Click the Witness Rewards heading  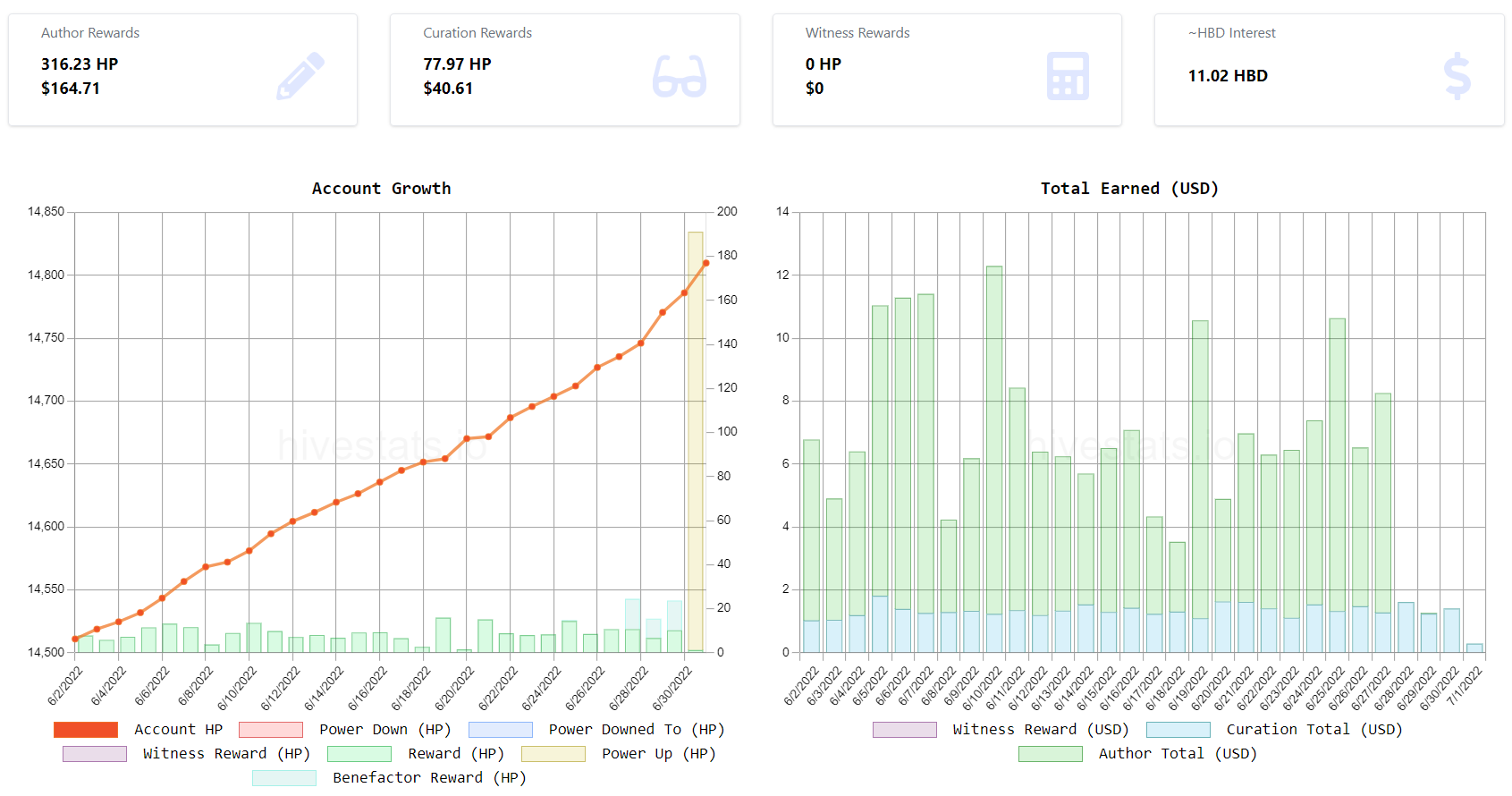(857, 33)
